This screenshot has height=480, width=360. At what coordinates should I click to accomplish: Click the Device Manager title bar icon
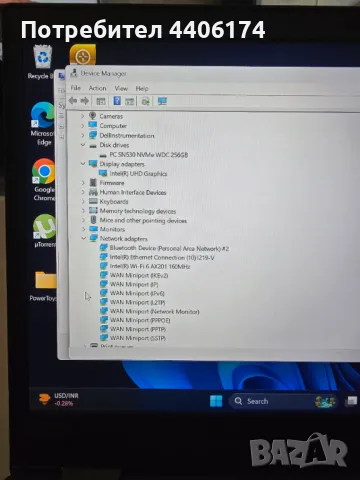tap(74, 74)
